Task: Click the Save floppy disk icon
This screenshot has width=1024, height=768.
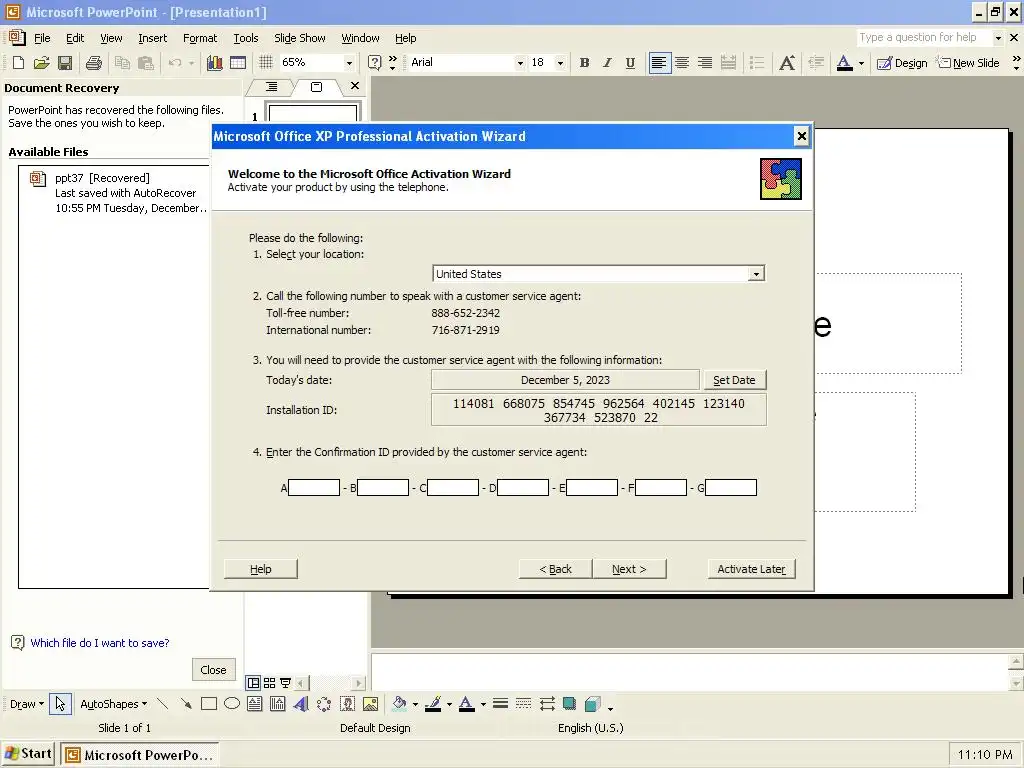Action: (x=65, y=63)
